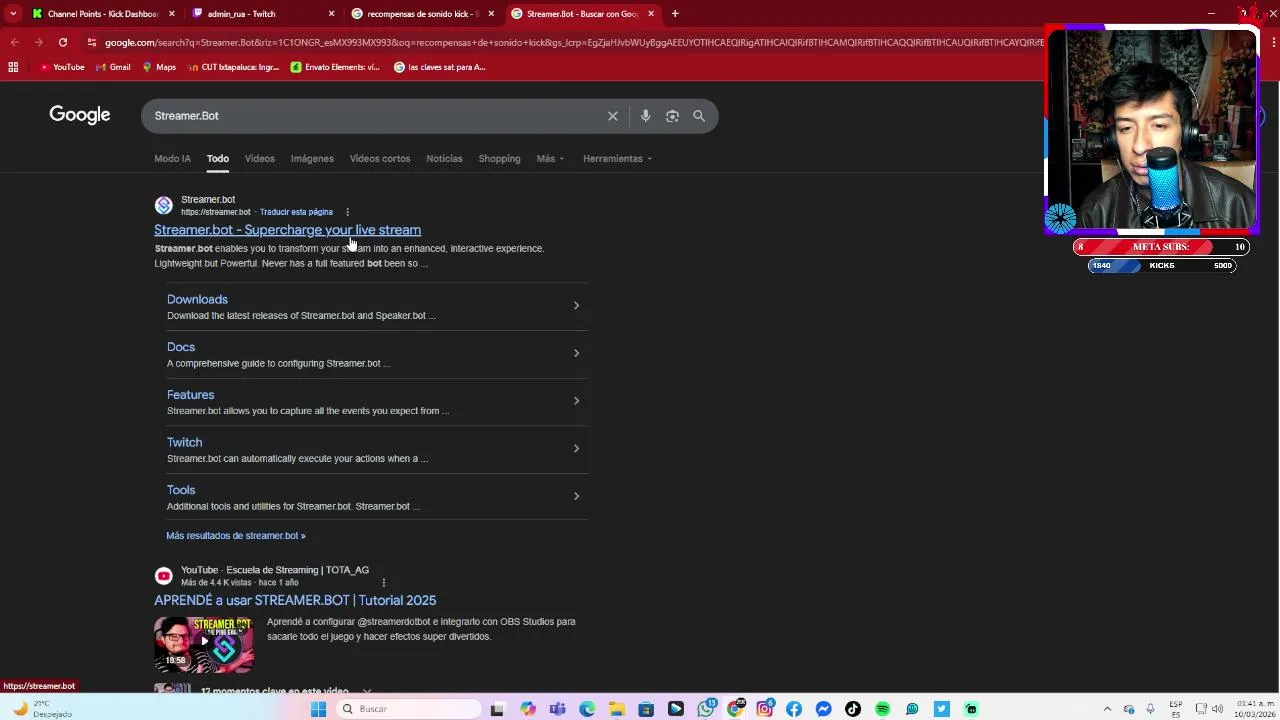The width and height of the screenshot is (1280, 720).
Task: Expand the Más filters dropdown
Action: [550, 159]
